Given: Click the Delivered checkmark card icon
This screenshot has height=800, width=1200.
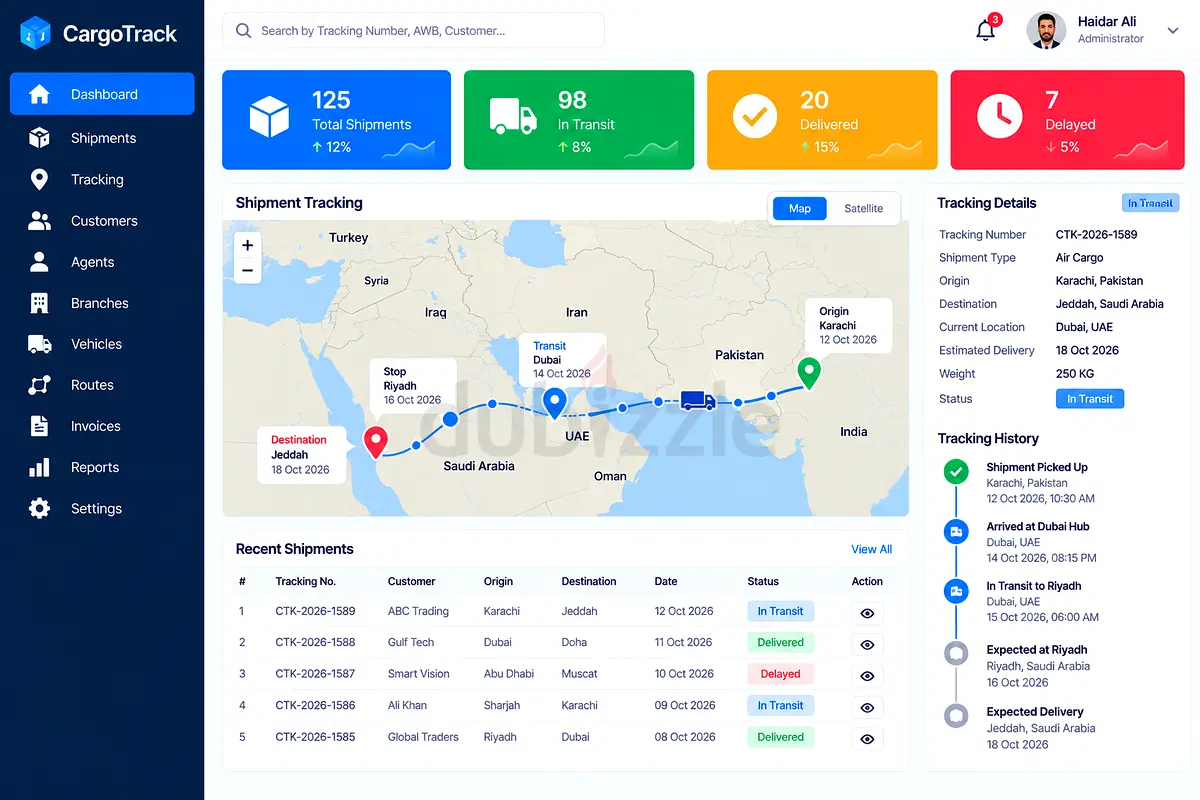Looking at the screenshot, I should click(x=755, y=116).
